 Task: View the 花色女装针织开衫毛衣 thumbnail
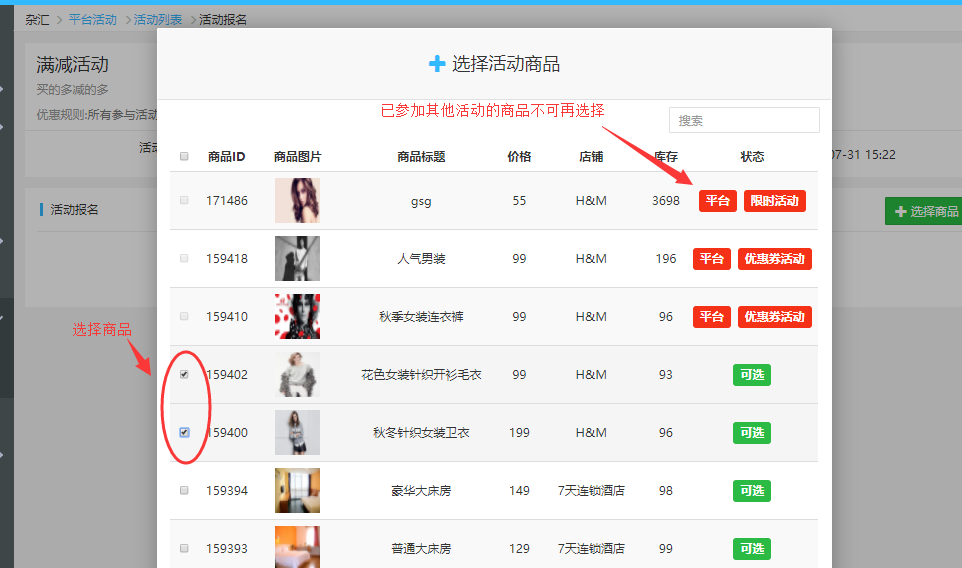tap(297, 375)
